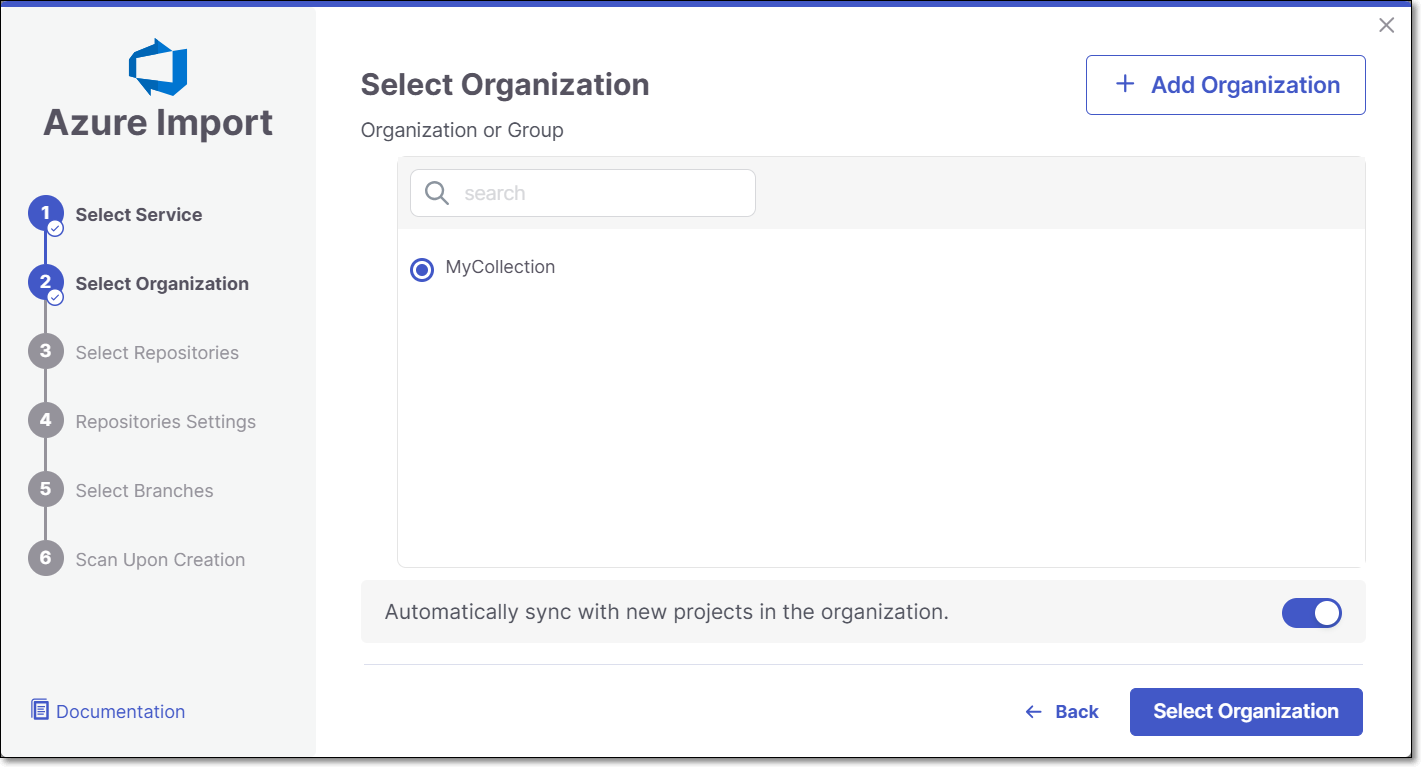Disable automatic sync with new projects toggle
This screenshot has height=767, width=1421.
1311,613
